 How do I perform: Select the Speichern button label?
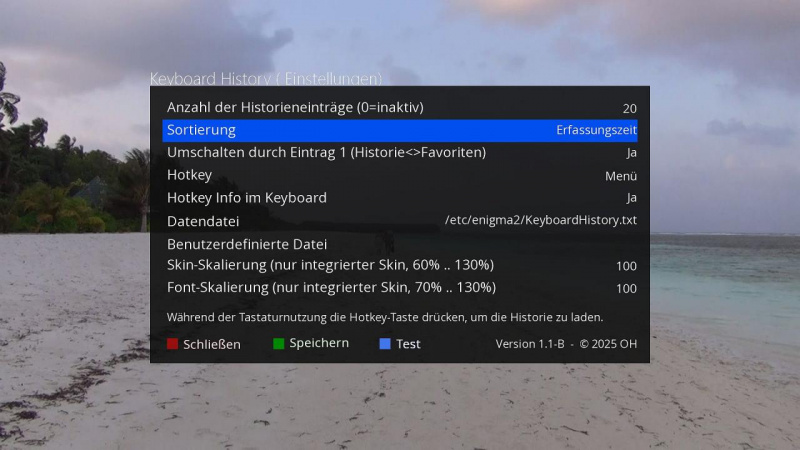(x=319, y=343)
